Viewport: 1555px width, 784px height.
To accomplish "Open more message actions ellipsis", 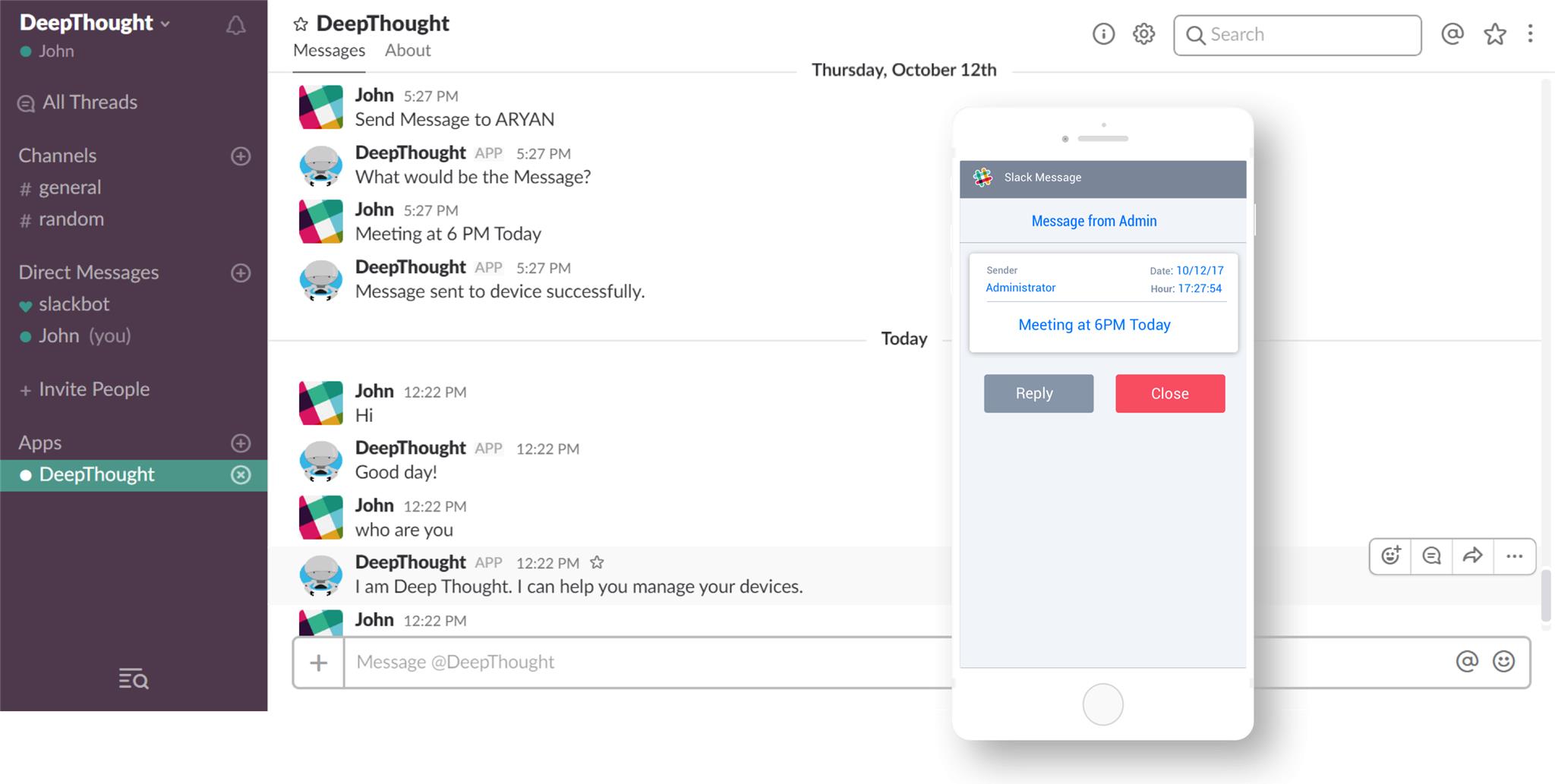I will pos(1515,556).
